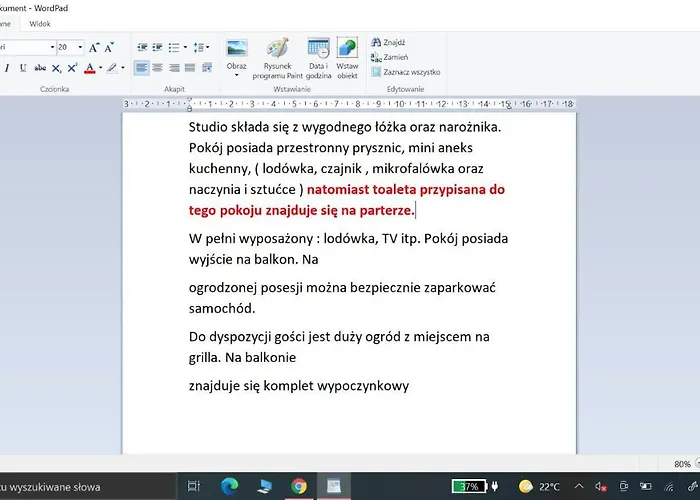
Task: Open the text color dropdown arrow
Action: 100,68
